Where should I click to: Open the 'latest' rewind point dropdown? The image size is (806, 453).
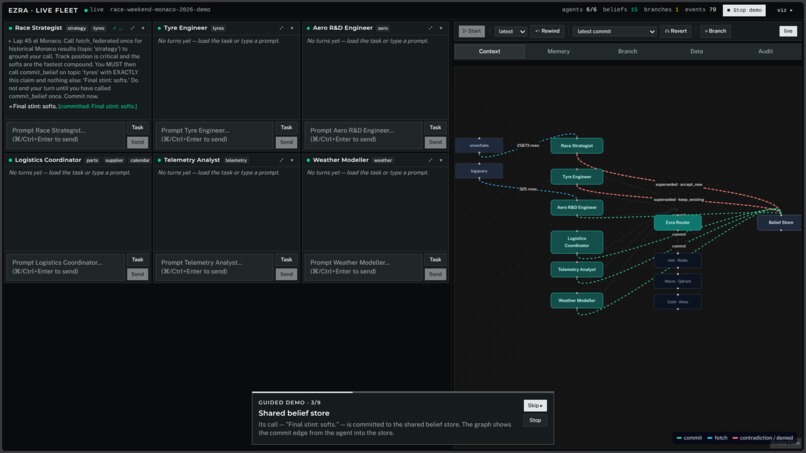510,31
